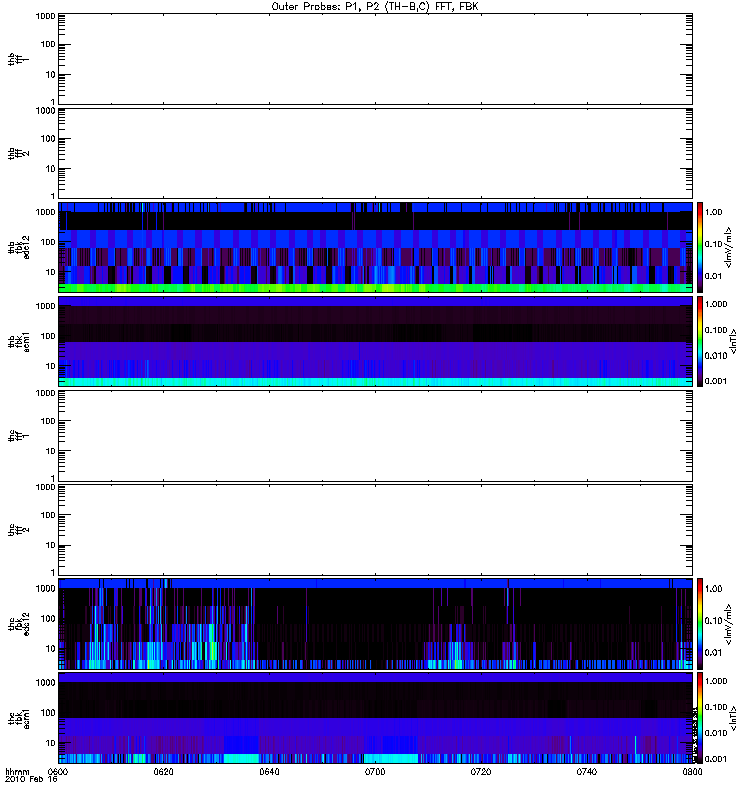
Task: Click the thc fbk scm1 color bar
Action: point(700,718)
